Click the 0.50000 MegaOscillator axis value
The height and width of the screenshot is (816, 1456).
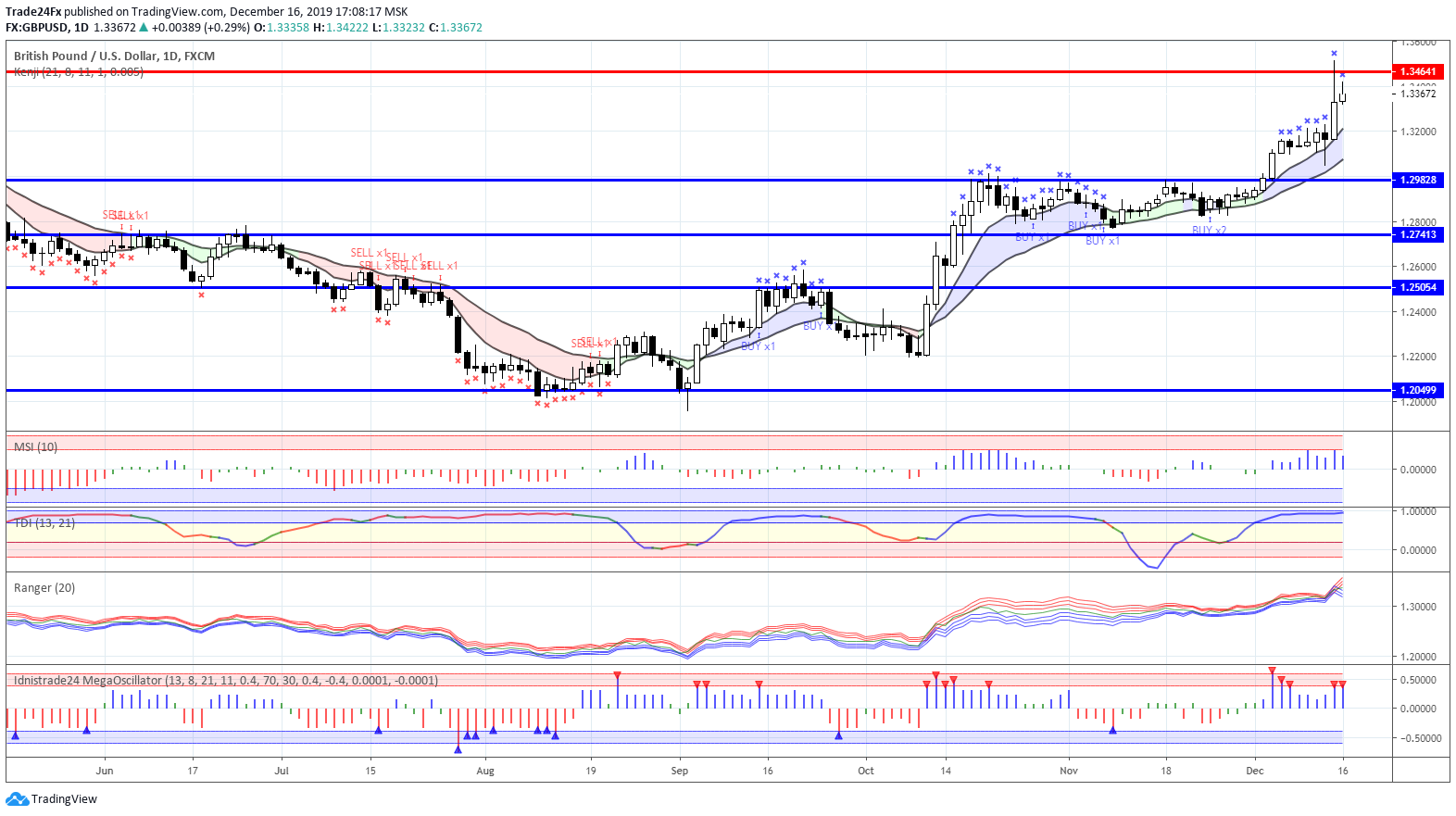pos(1418,680)
